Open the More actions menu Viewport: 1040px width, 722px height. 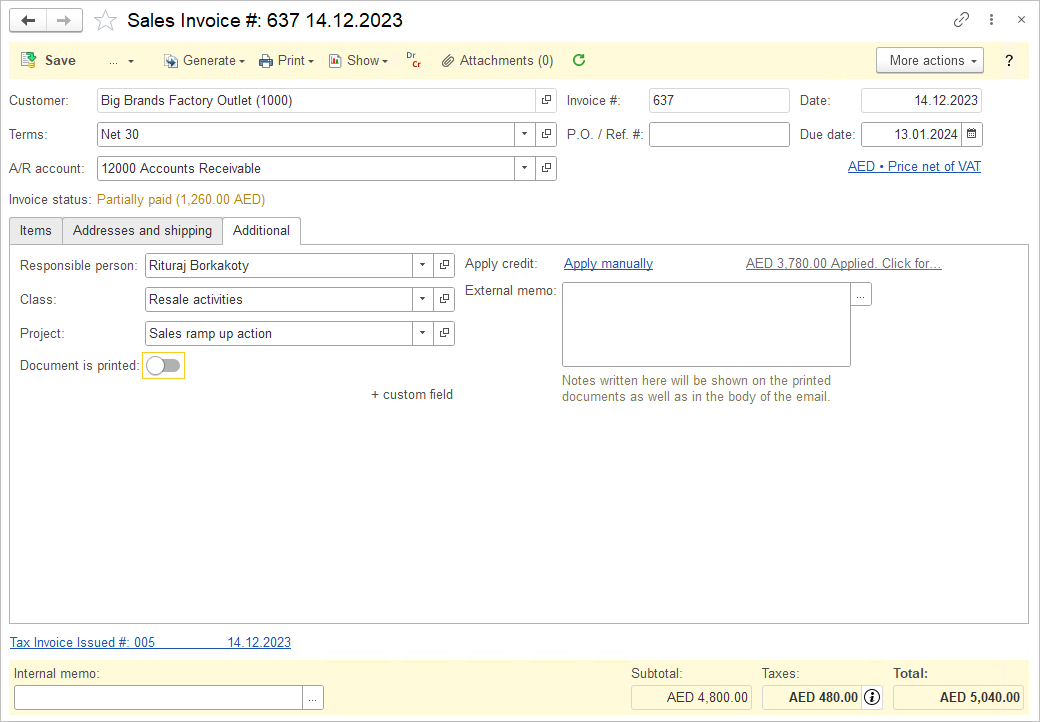[x=929, y=60]
